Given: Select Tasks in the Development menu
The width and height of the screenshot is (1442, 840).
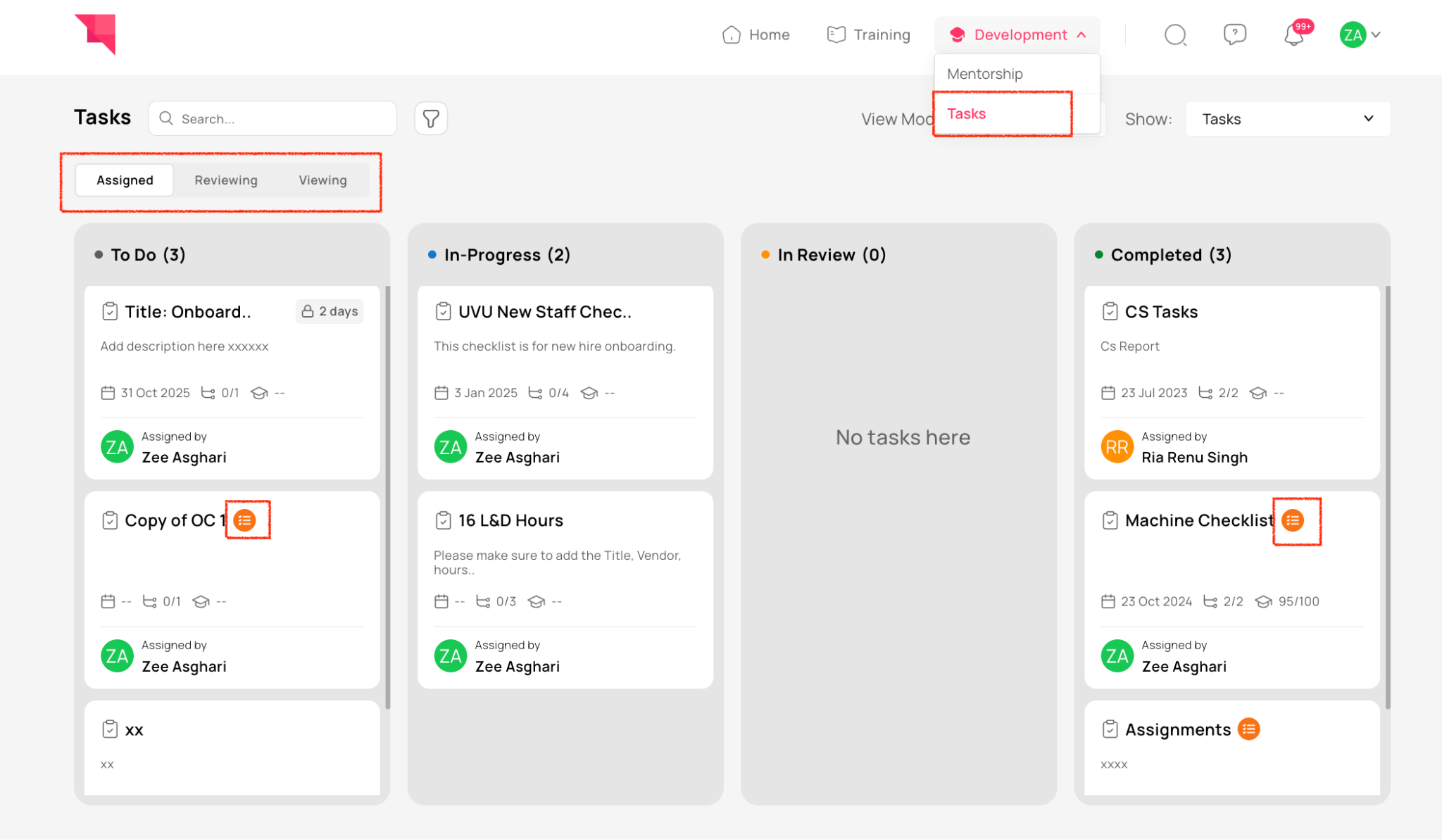Looking at the screenshot, I should coord(967,114).
